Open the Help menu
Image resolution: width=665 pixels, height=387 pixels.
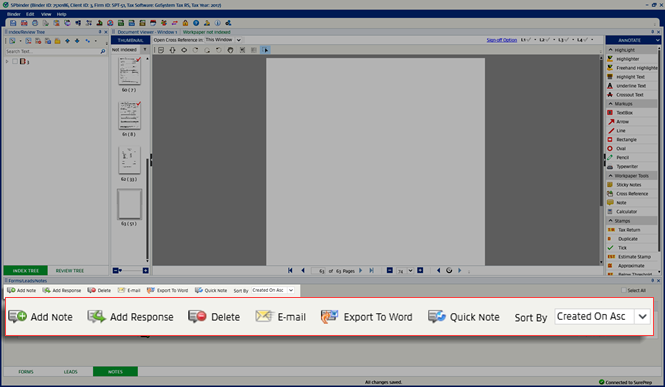click(x=61, y=14)
